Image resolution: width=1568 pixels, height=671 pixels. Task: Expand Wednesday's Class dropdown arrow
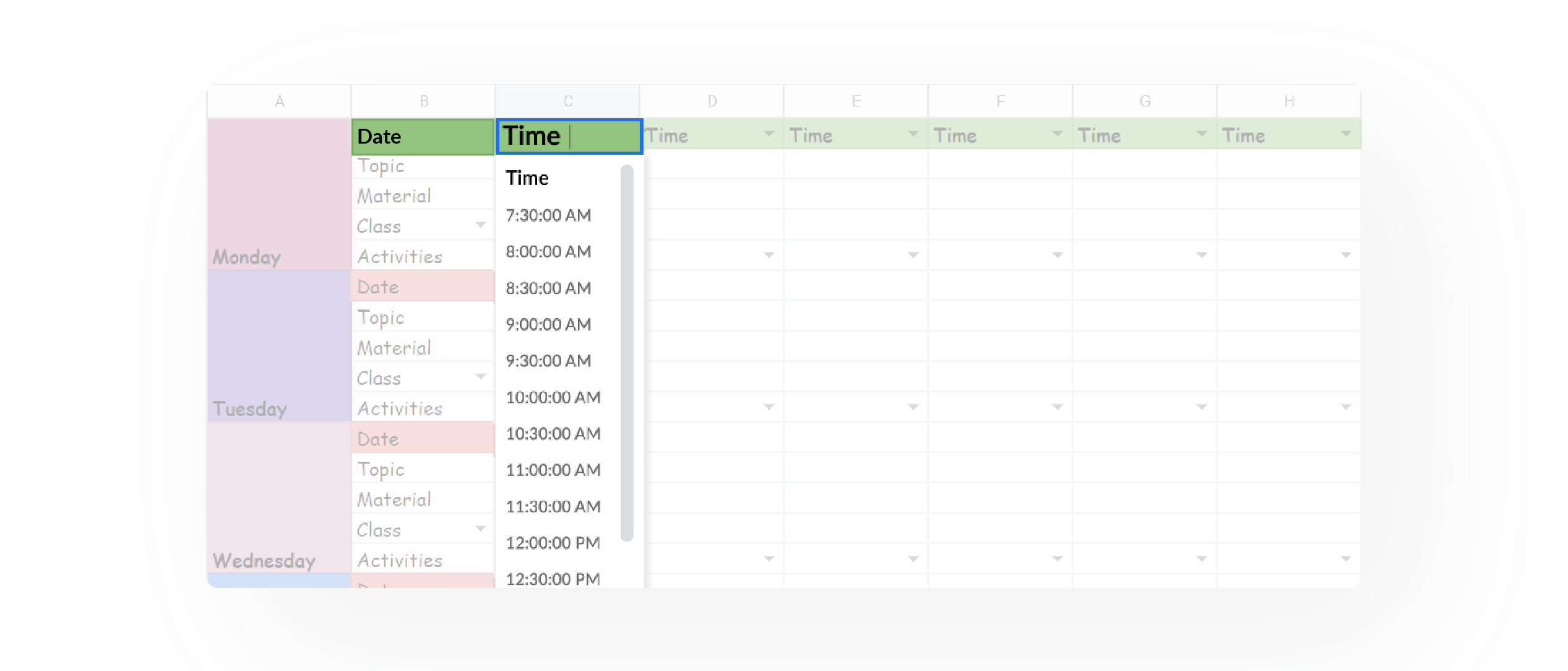pos(480,529)
